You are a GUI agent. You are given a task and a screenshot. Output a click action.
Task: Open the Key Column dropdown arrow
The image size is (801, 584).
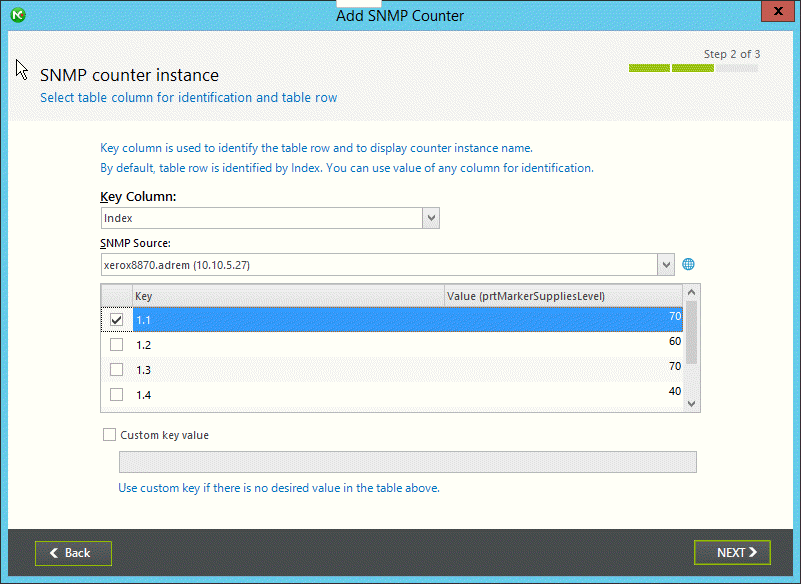[431, 218]
